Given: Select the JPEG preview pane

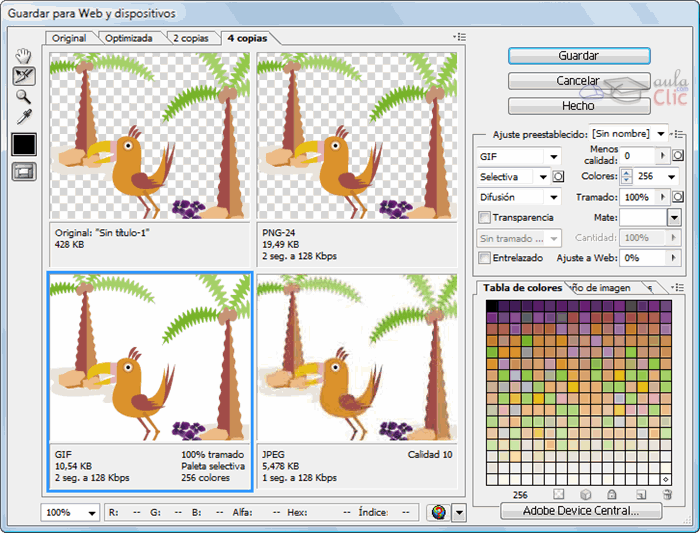Looking at the screenshot, I should [356, 380].
